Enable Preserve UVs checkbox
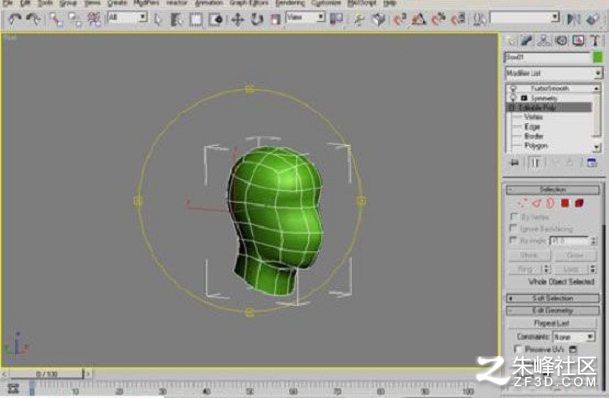Screen dimensions: 609x398 pos(518,349)
